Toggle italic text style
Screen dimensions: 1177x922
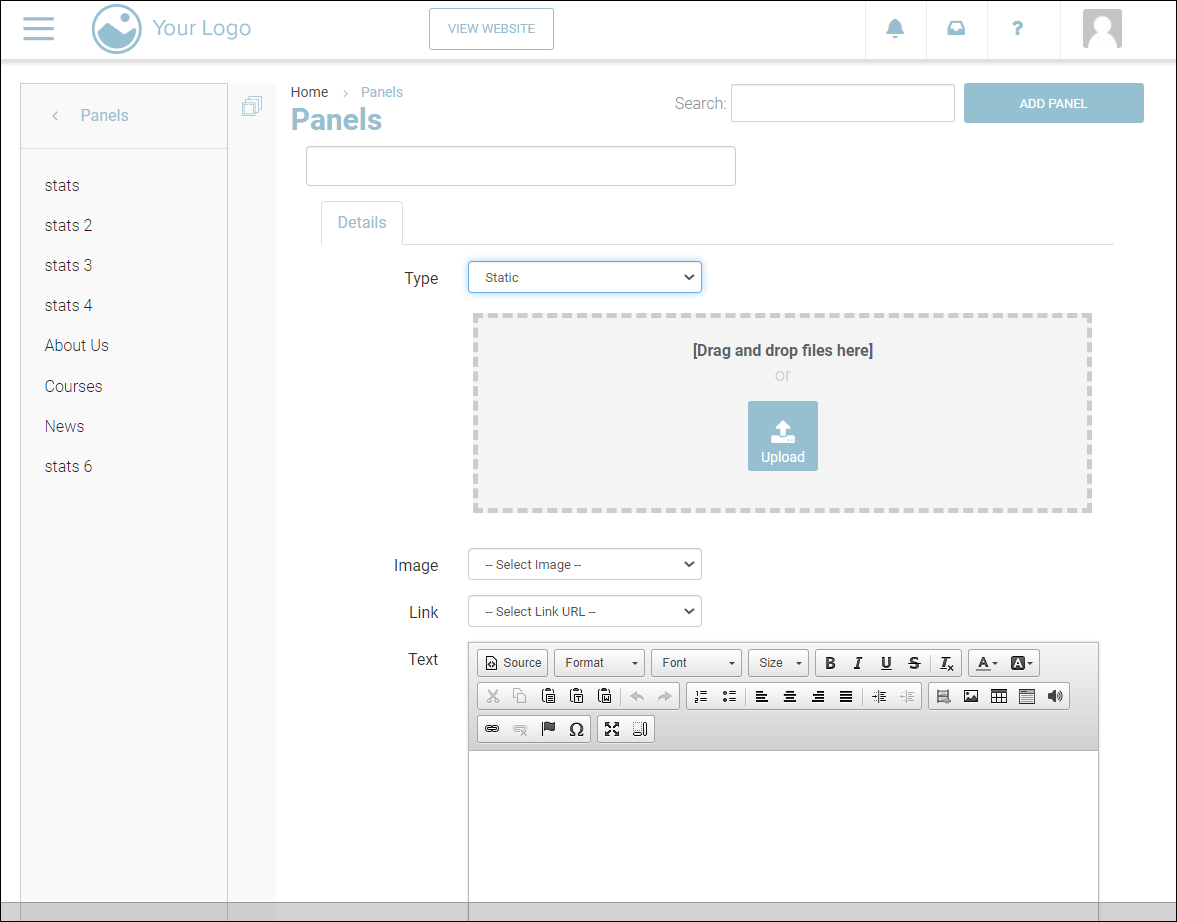858,663
